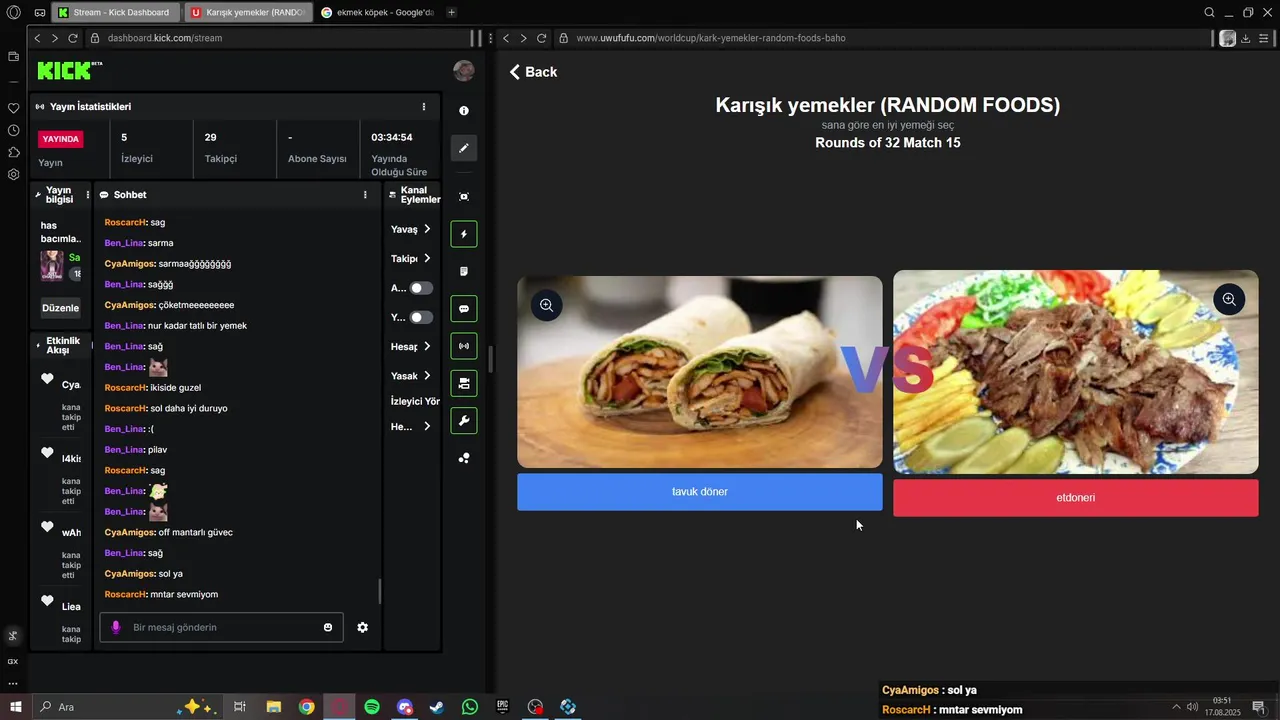Toggle the lightning bolt panel icon
Screen dimensions: 1280x720
464,234
